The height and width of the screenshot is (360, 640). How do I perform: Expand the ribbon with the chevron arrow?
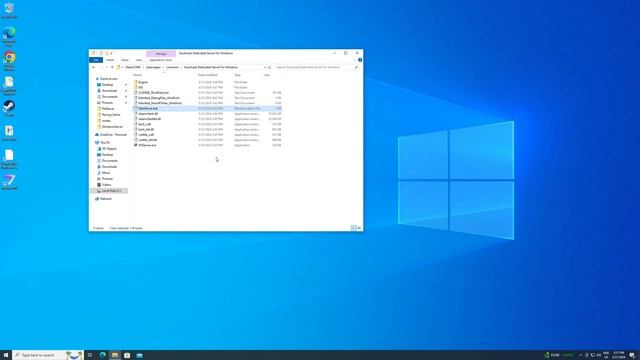pyautogui.click(x=355, y=60)
